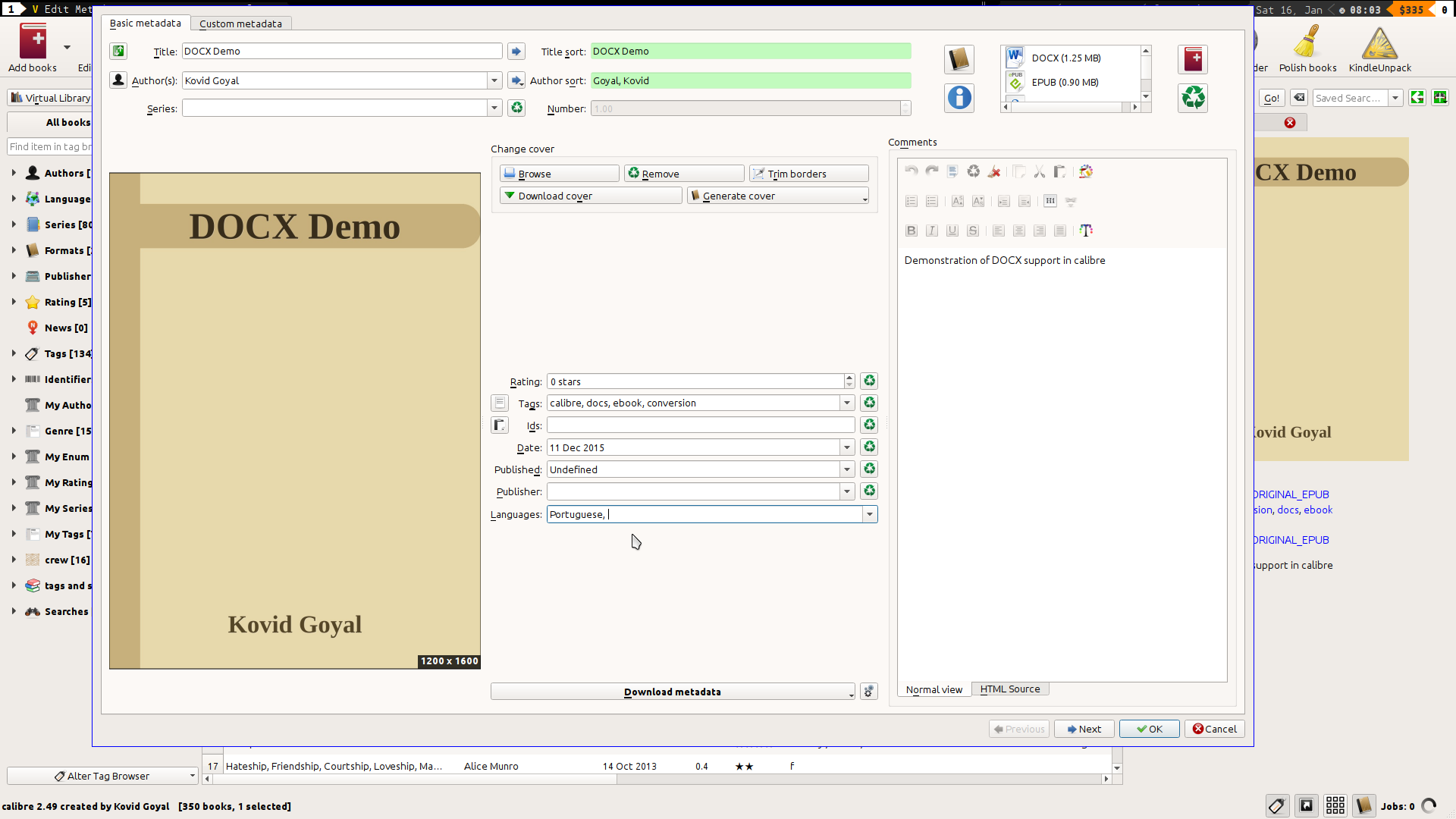Expand the Languages dropdown arrow
The image size is (1456, 819).
pos(870,514)
